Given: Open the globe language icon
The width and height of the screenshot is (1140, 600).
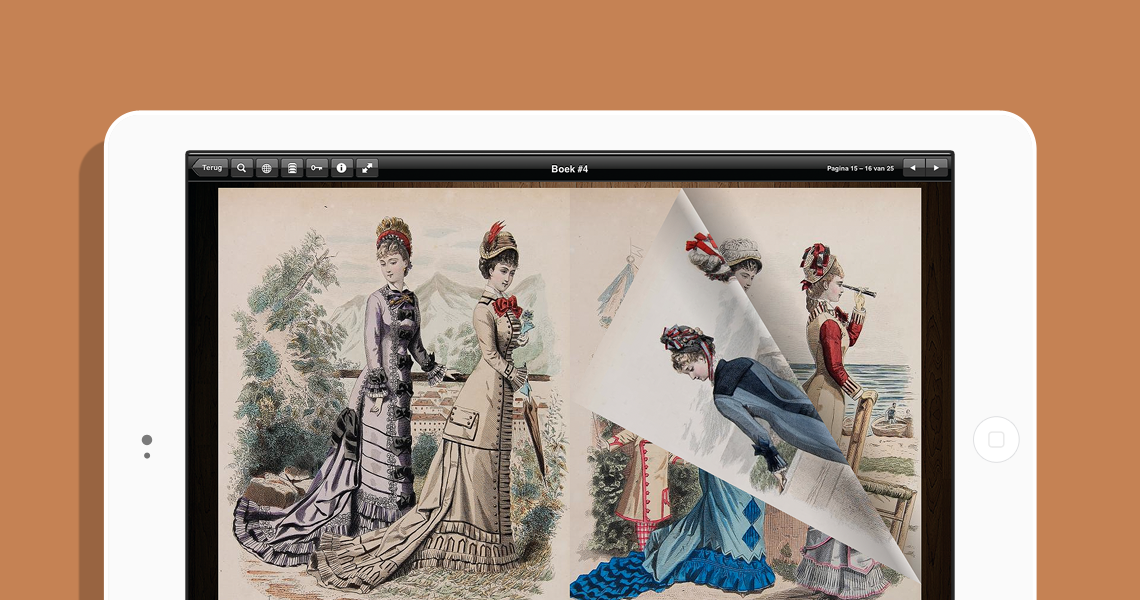Looking at the screenshot, I should click(x=267, y=168).
